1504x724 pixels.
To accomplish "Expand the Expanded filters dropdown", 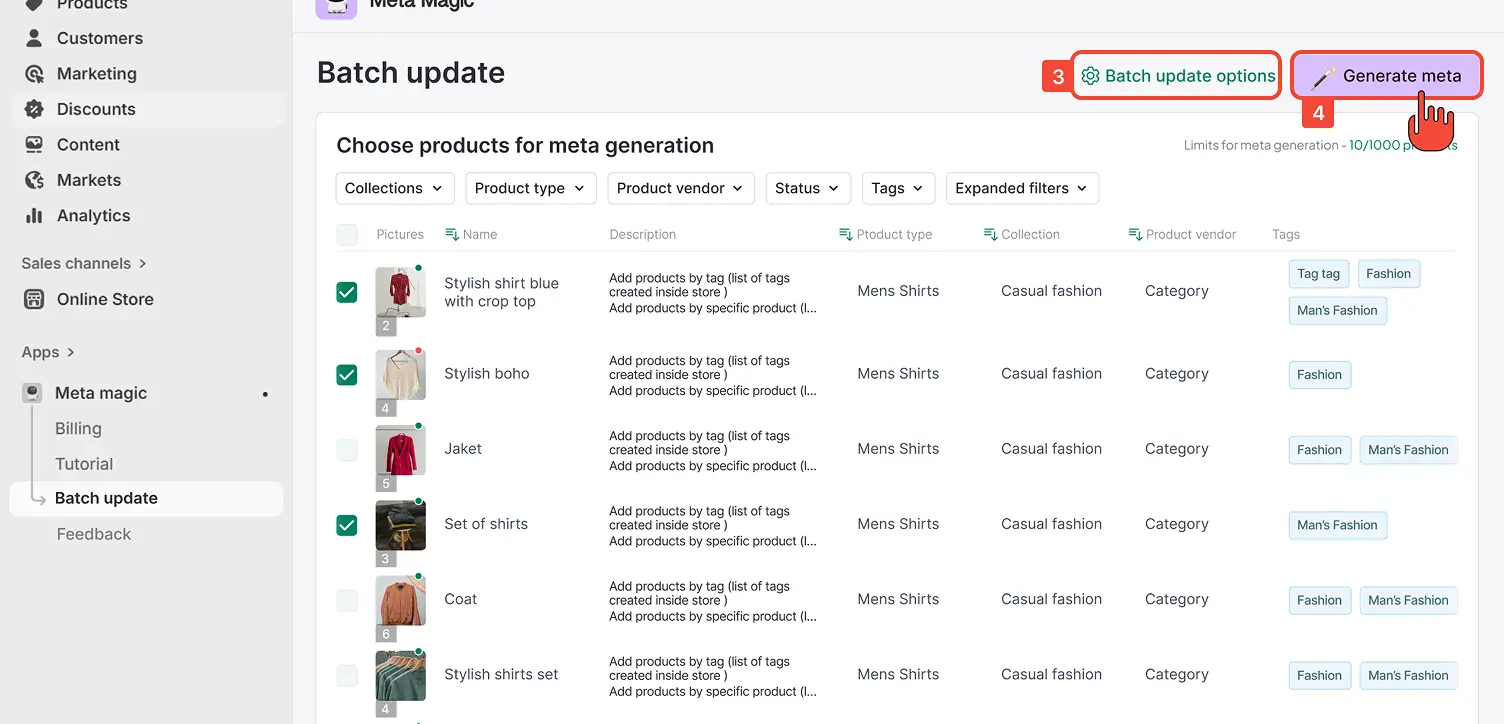I will (1022, 188).
